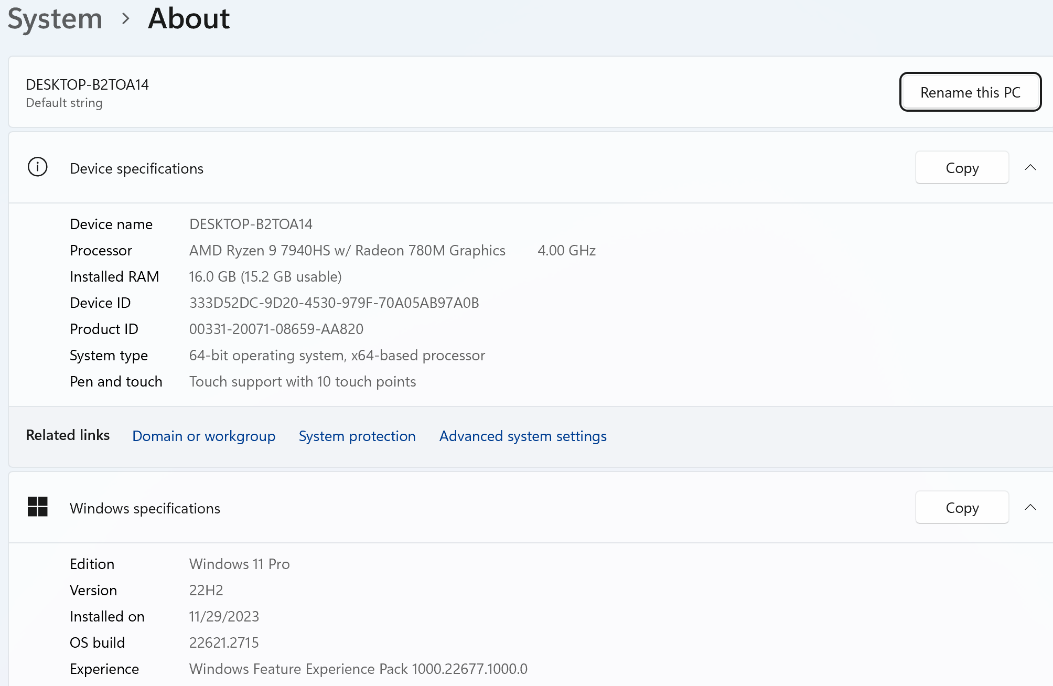Click the Device specifications info icon
Viewport: 1053px width, 686px height.
[38, 167]
